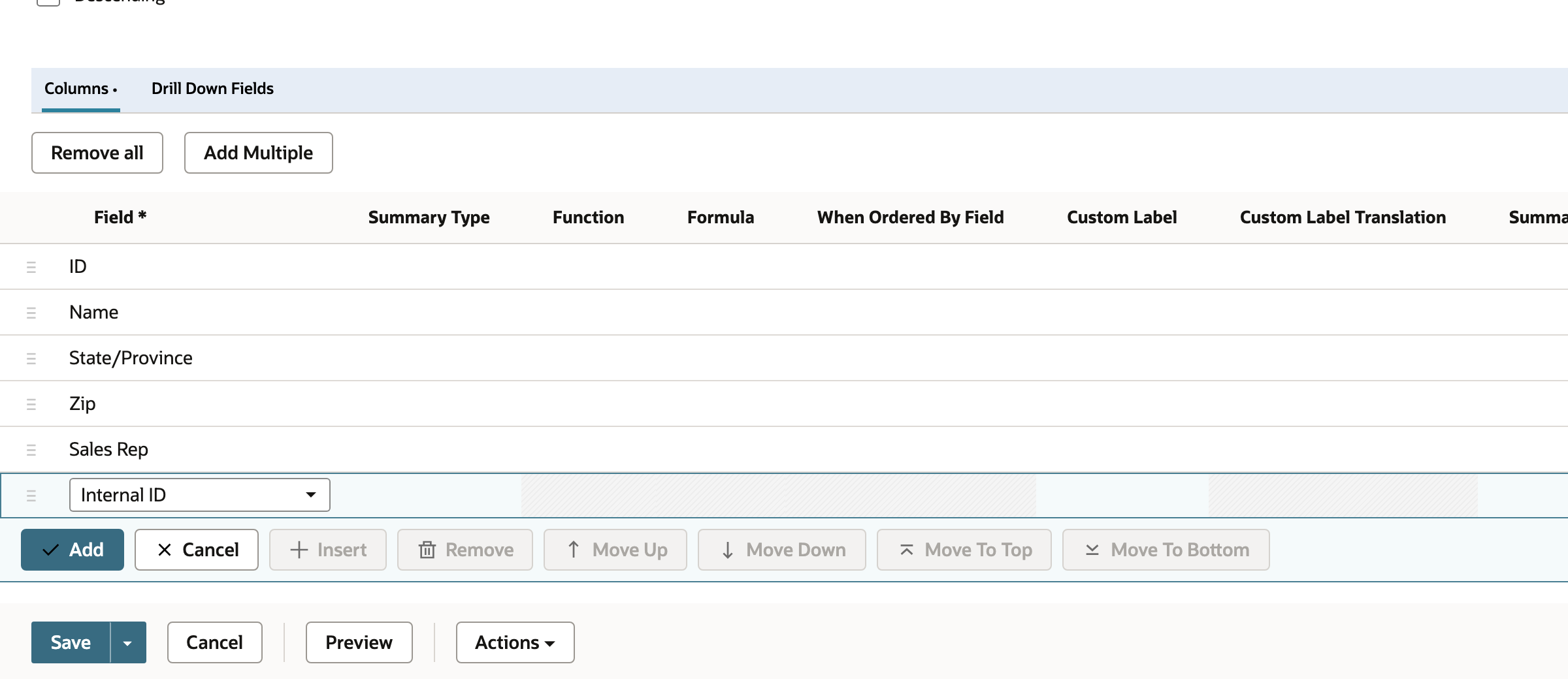This screenshot has height=679, width=1568.
Task: Click the Field column header
Action: click(120, 217)
